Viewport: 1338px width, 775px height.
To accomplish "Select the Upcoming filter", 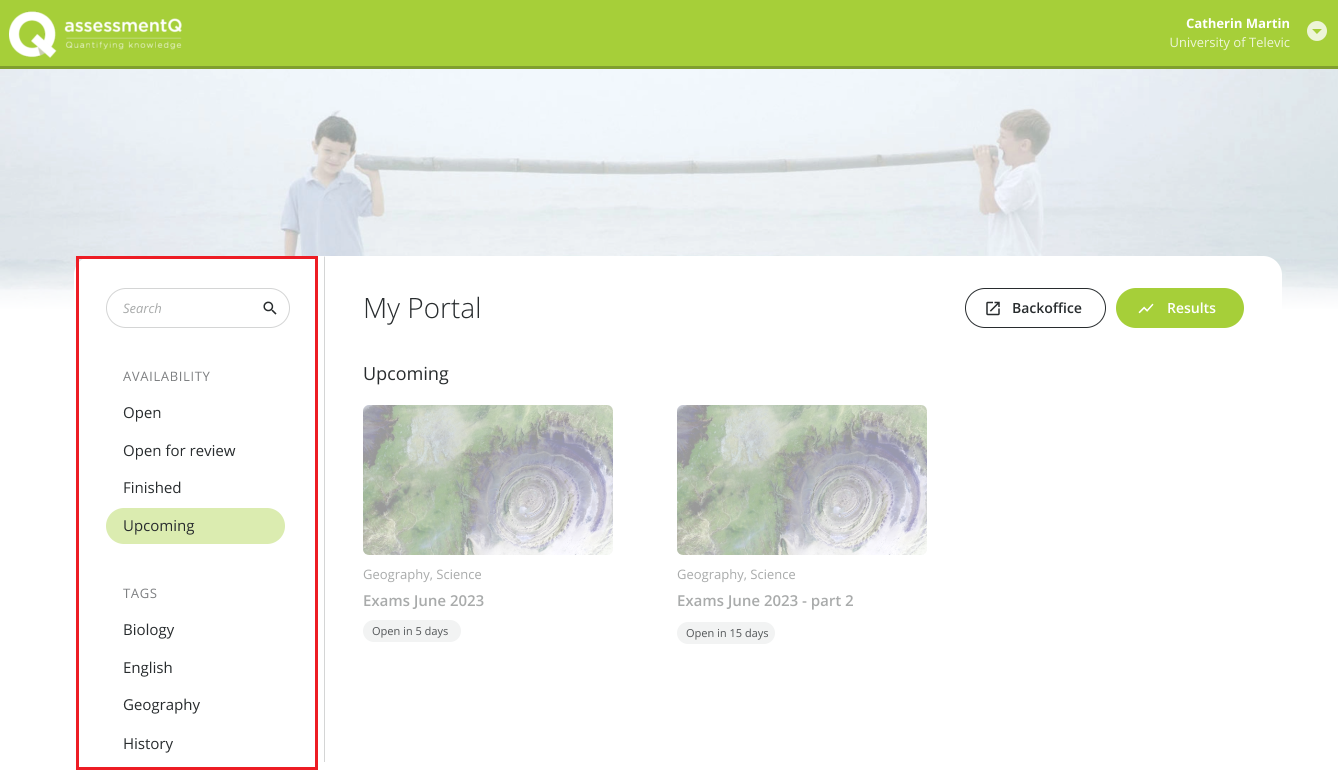I will click(x=195, y=526).
